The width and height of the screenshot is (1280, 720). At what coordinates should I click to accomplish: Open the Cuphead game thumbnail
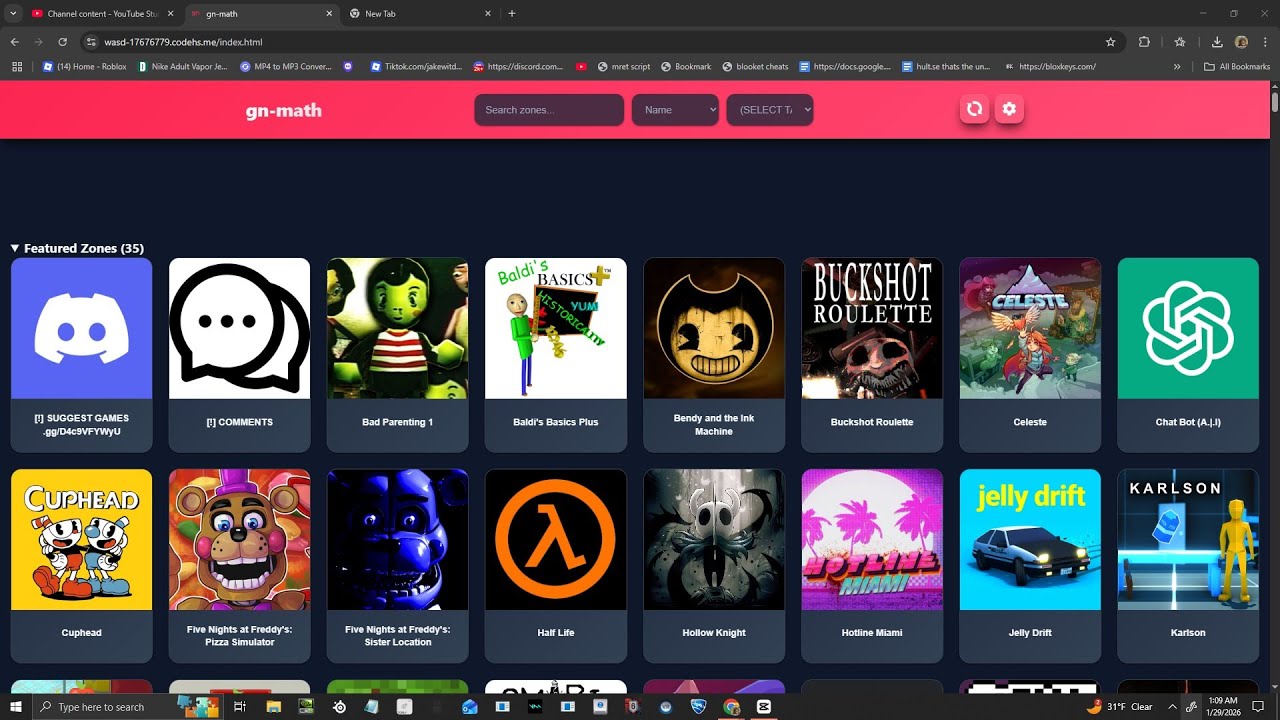coord(81,539)
